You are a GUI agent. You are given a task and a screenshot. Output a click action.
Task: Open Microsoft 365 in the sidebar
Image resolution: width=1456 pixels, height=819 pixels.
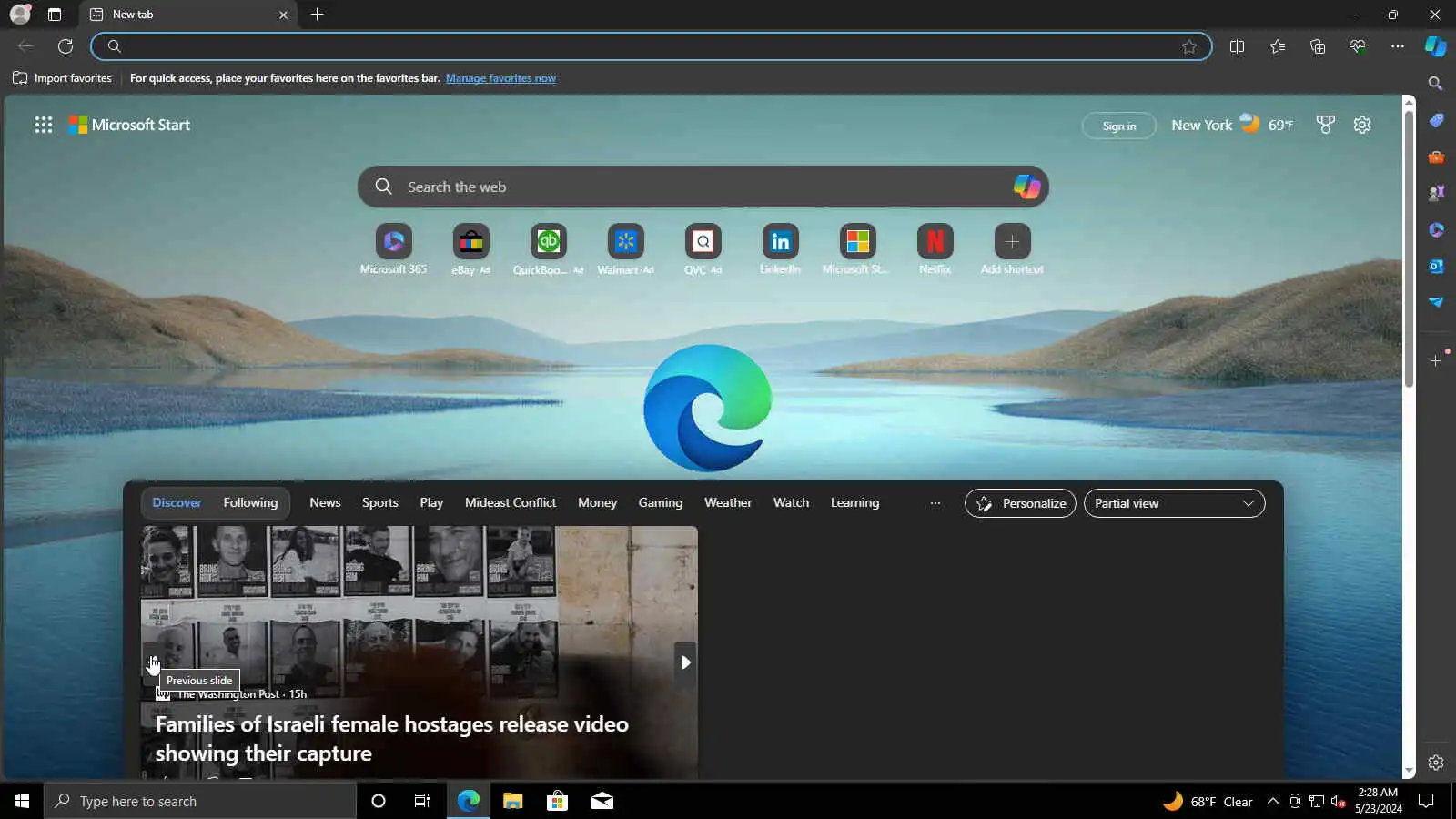point(1436,229)
